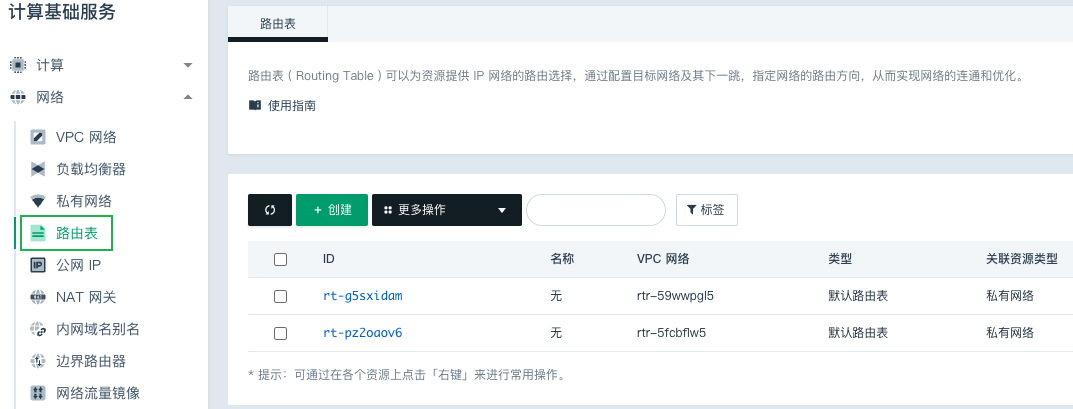This screenshot has width=1073, height=409.
Task: Click 默认路由表 in rt-pz2oaov6 row
Action: point(858,333)
